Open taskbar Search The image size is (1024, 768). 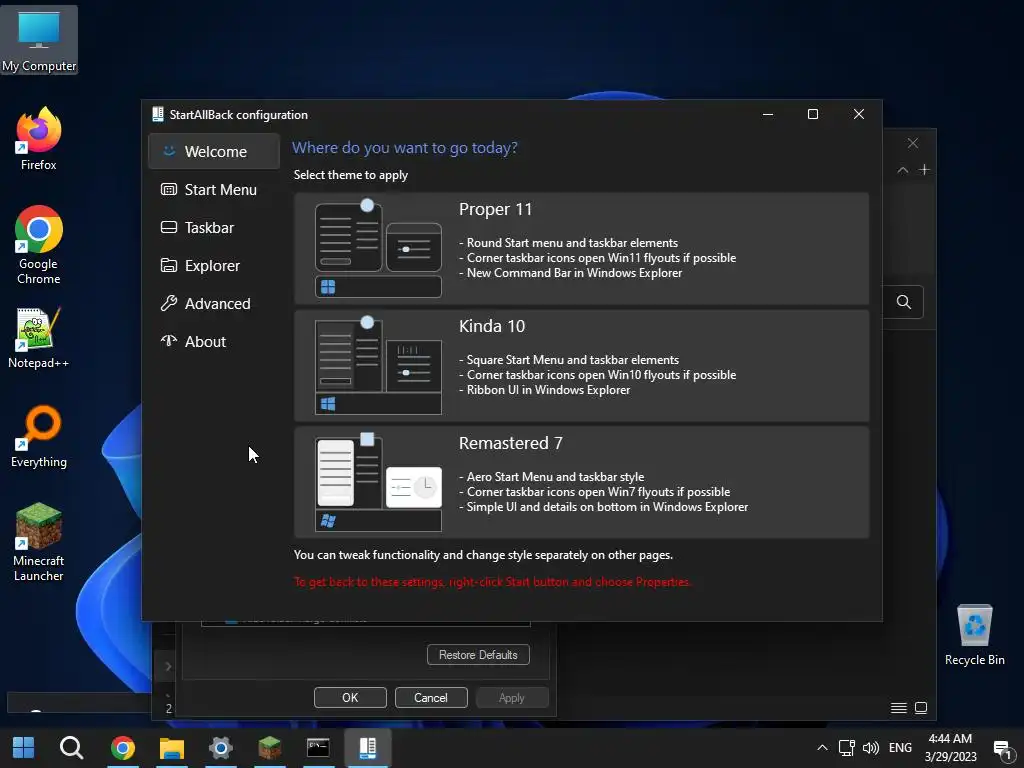(72, 748)
